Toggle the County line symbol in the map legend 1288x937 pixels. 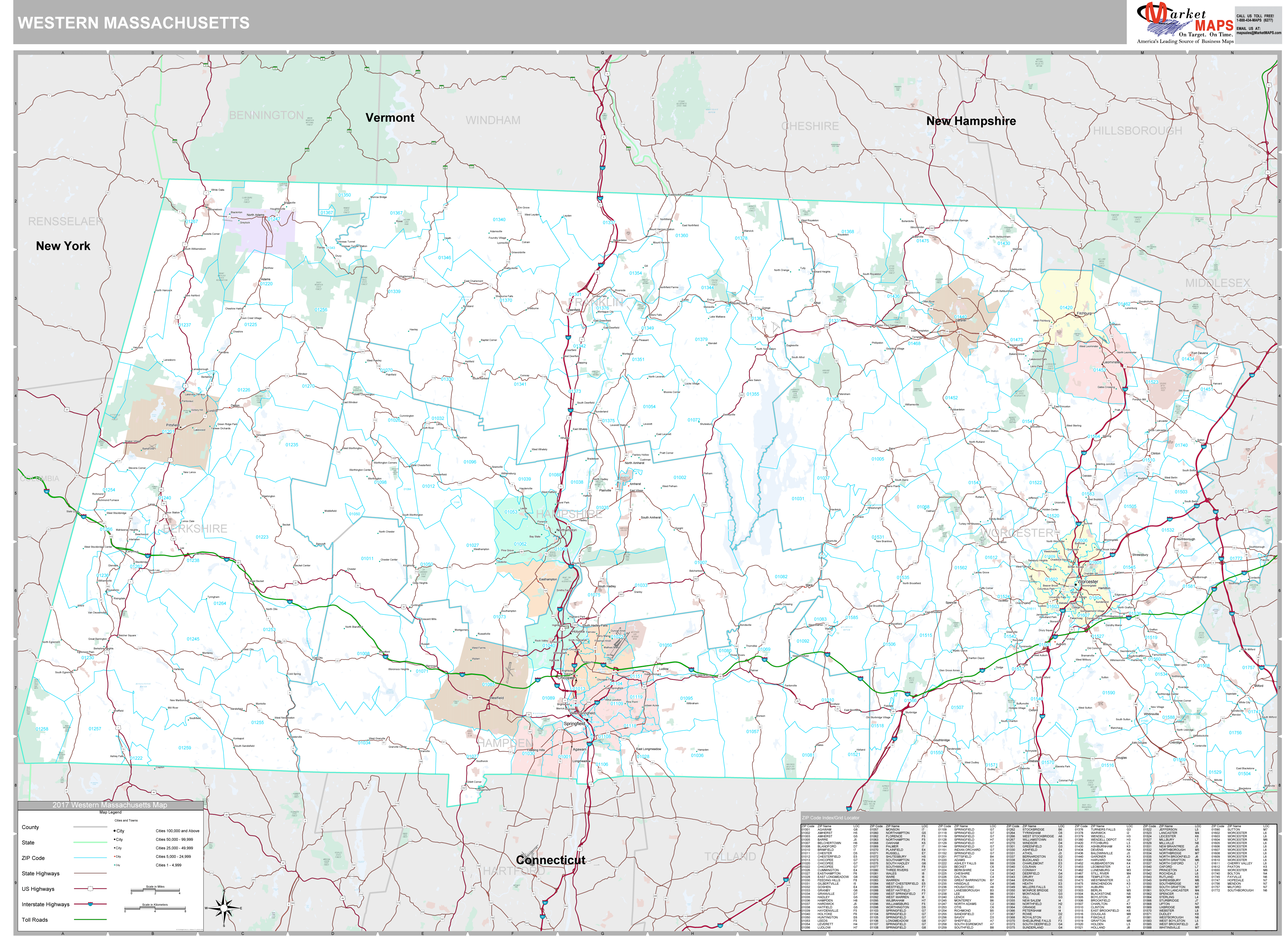(x=90, y=827)
